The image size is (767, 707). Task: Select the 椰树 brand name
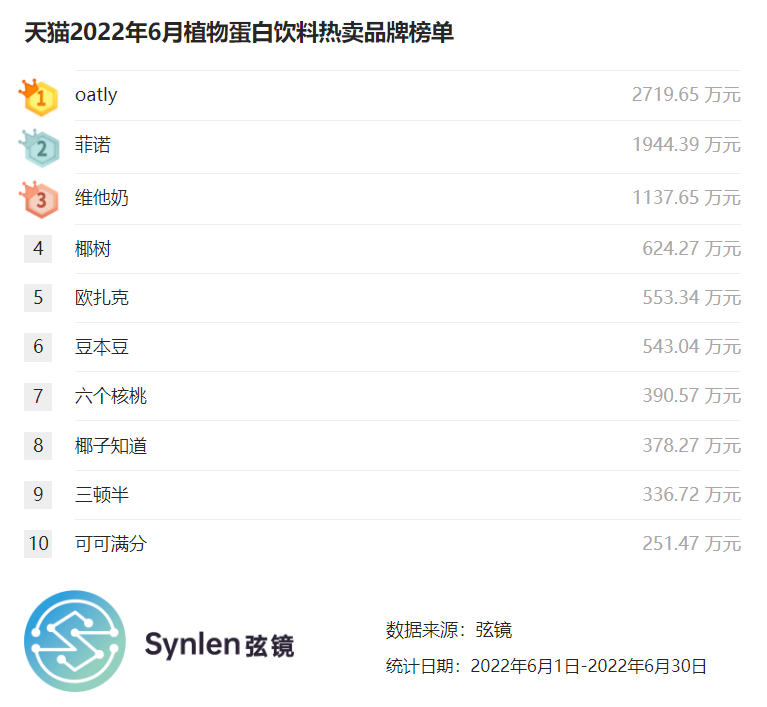(x=93, y=249)
